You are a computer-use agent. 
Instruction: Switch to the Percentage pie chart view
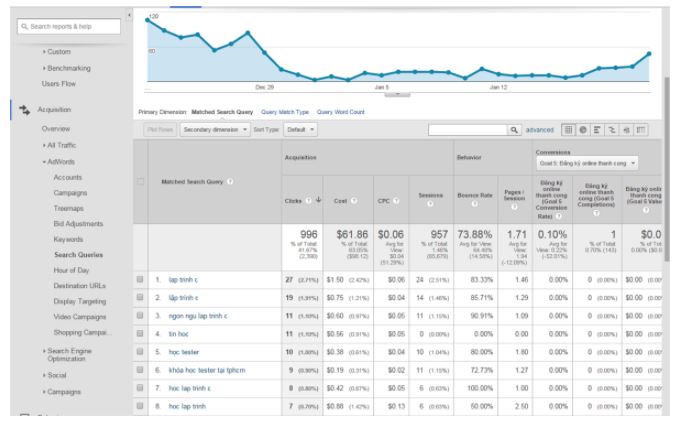[x=583, y=130]
